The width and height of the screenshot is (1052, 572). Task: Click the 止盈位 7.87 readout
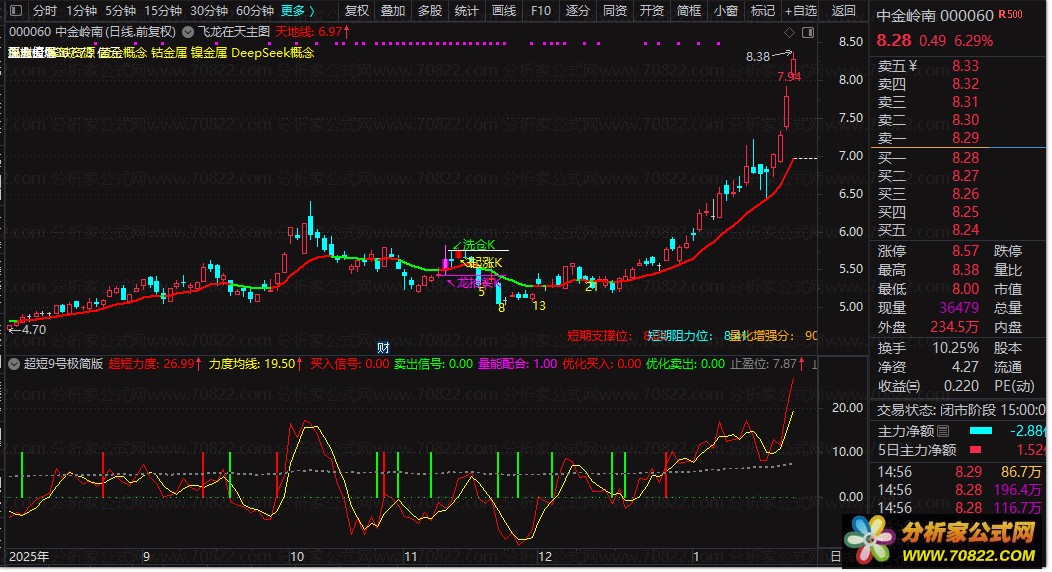coord(768,363)
